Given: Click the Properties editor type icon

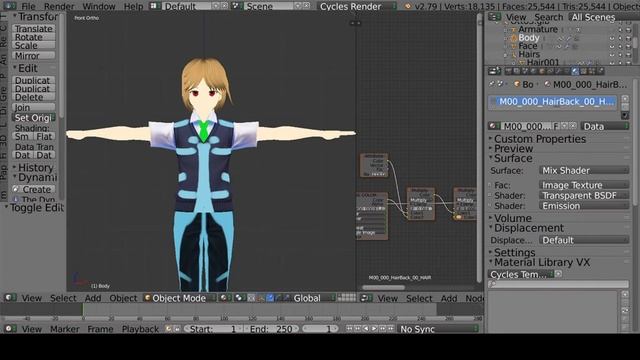Looking at the screenshot, I should click(x=494, y=71).
